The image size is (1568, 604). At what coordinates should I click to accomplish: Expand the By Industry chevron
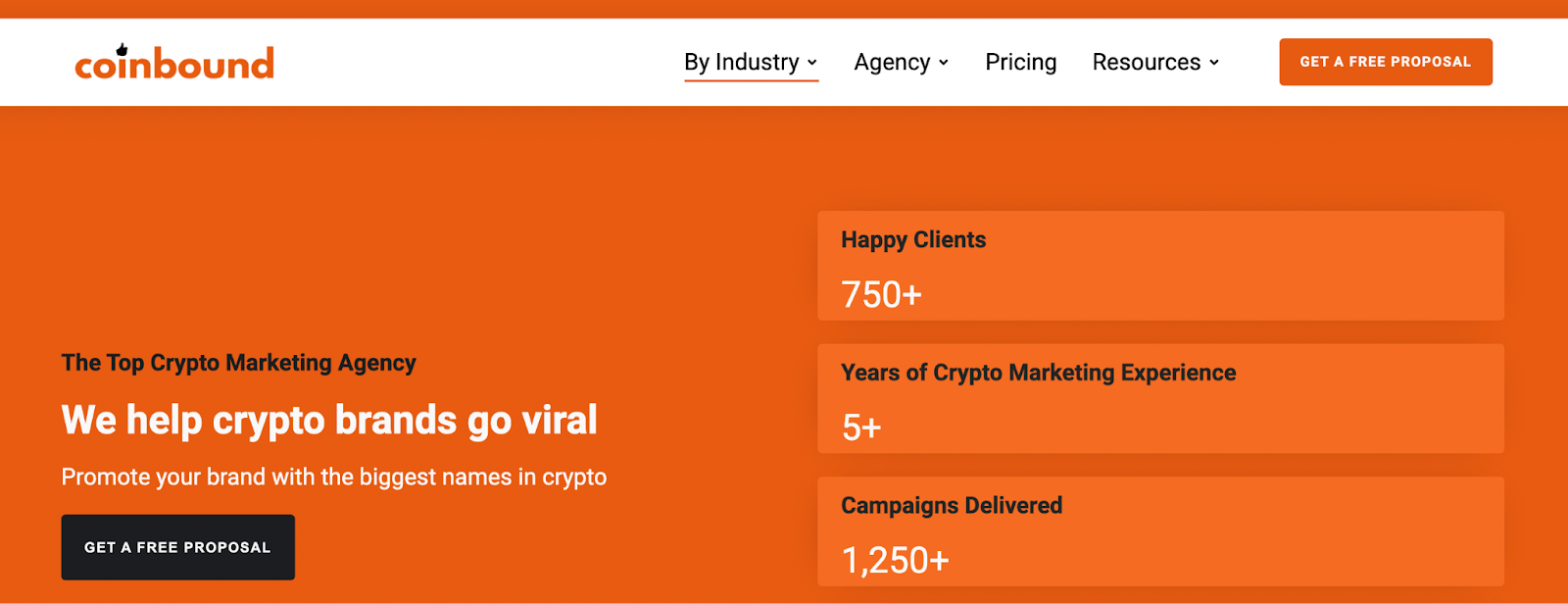point(812,63)
